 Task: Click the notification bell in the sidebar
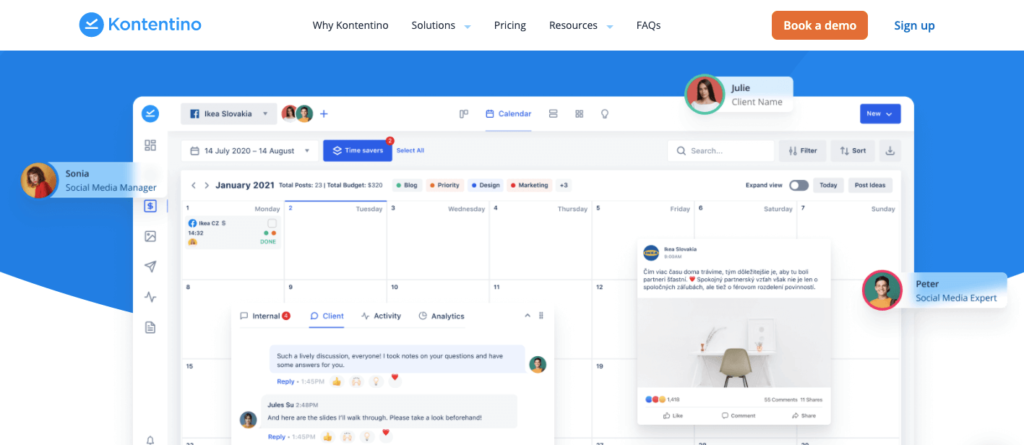[x=150, y=440]
